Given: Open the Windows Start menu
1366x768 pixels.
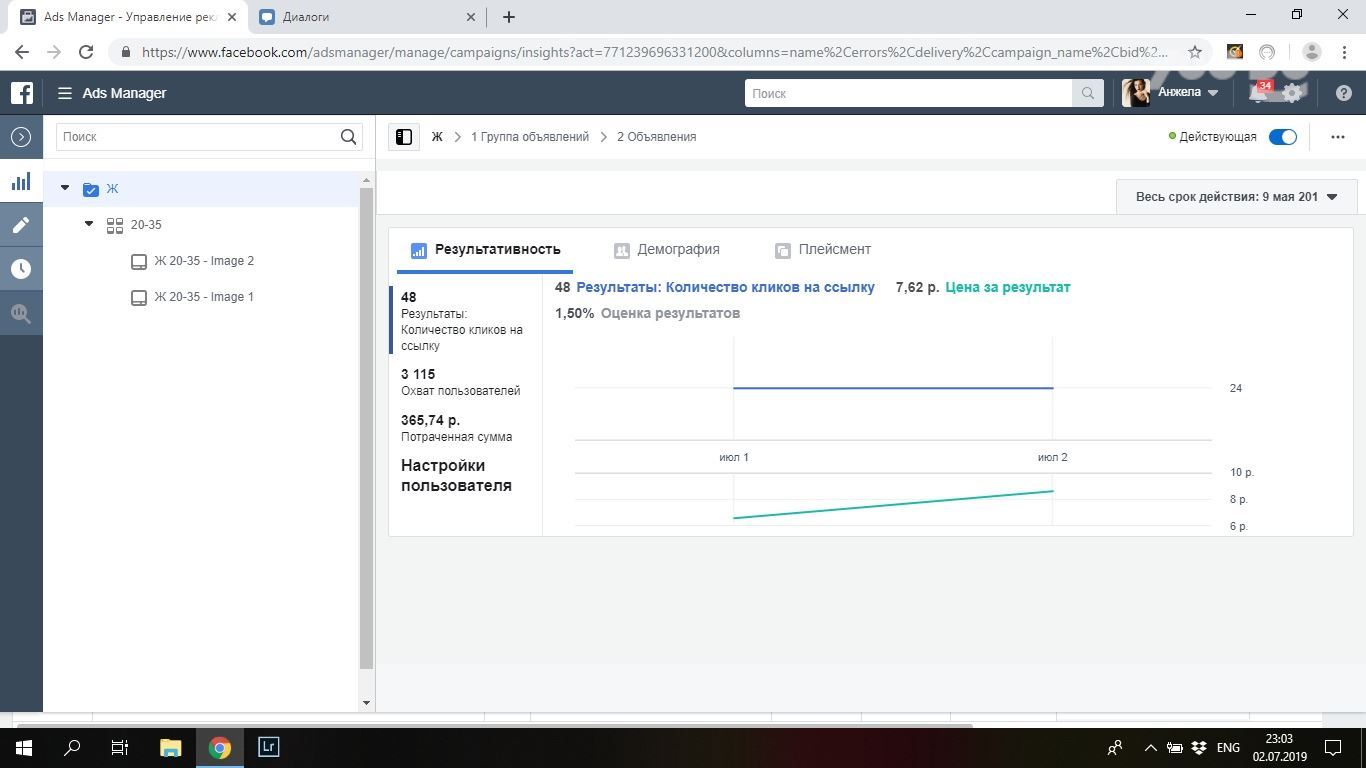Looking at the screenshot, I should coord(24,747).
